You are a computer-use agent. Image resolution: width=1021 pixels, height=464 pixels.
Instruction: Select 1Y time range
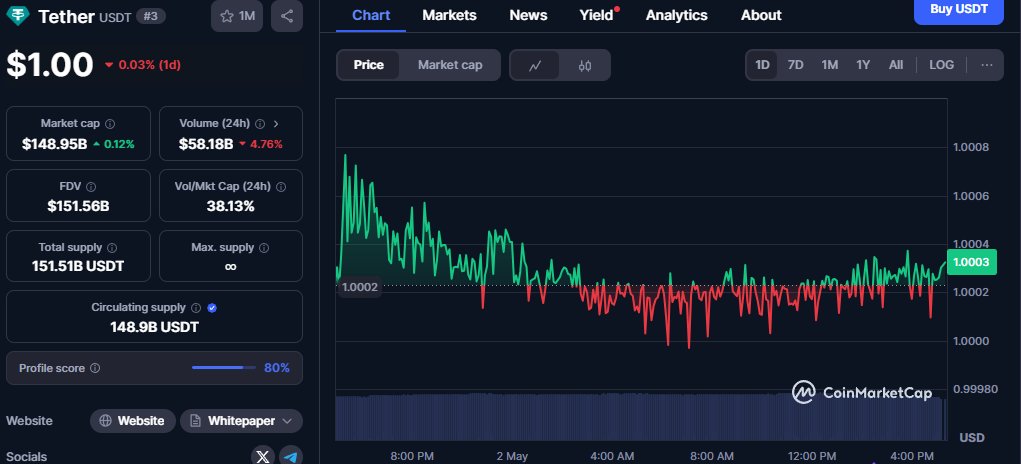(x=863, y=65)
